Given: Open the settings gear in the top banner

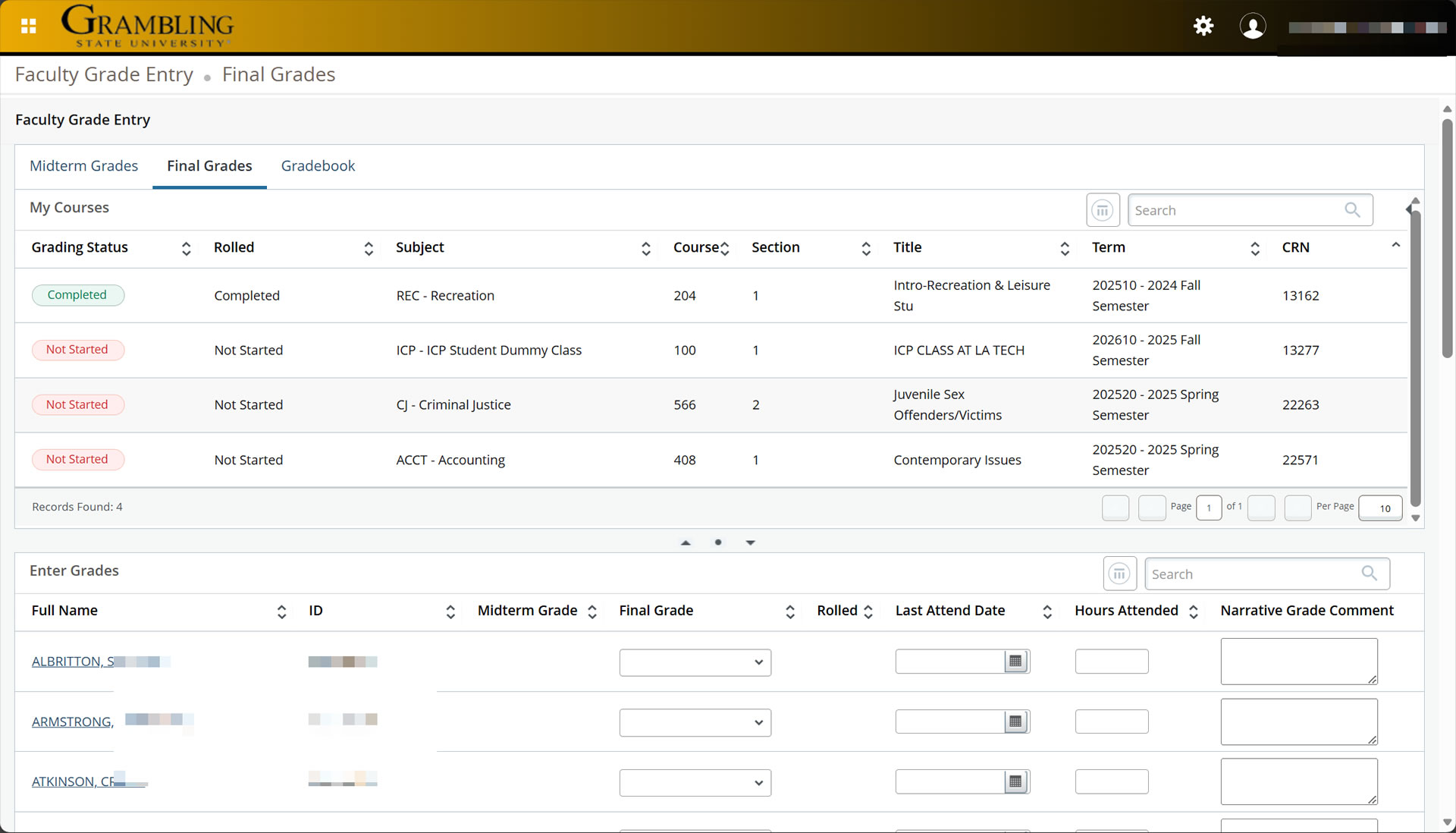Looking at the screenshot, I should [x=1203, y=25].
